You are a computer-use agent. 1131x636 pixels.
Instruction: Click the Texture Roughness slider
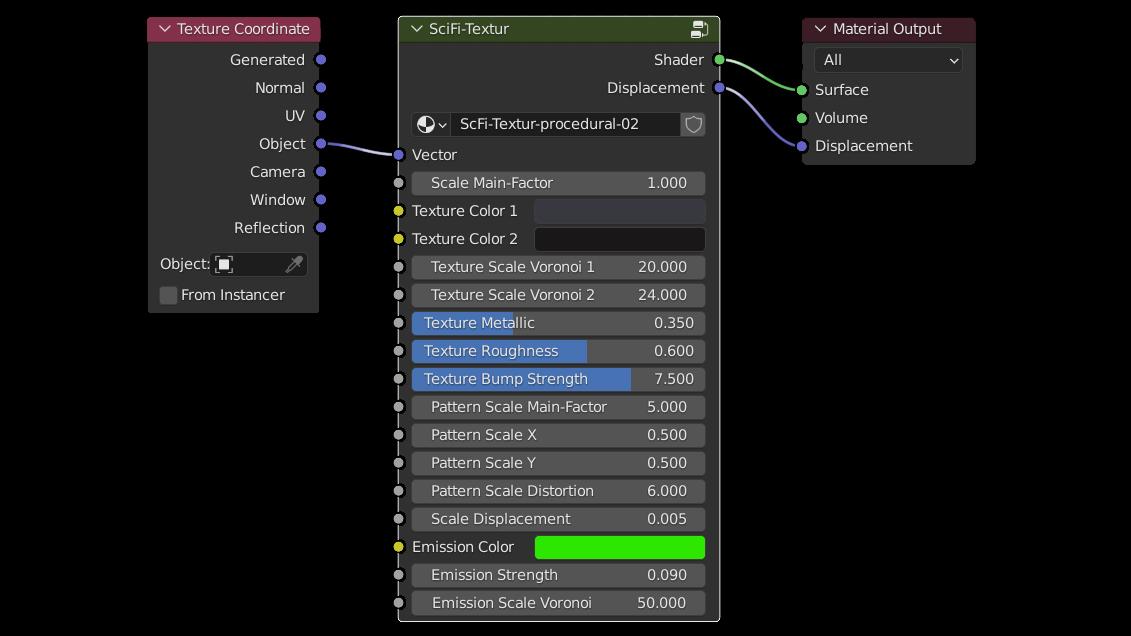tap(558, 351)
